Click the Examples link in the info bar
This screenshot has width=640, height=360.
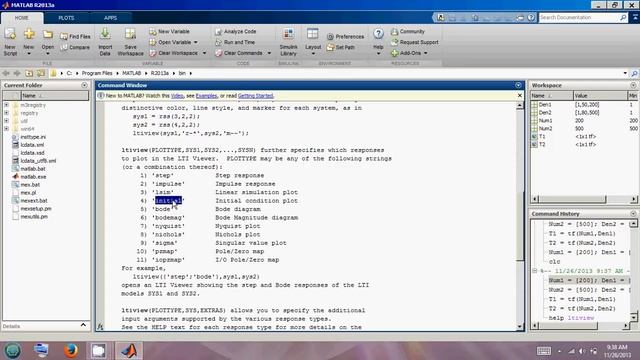point(207,96)
